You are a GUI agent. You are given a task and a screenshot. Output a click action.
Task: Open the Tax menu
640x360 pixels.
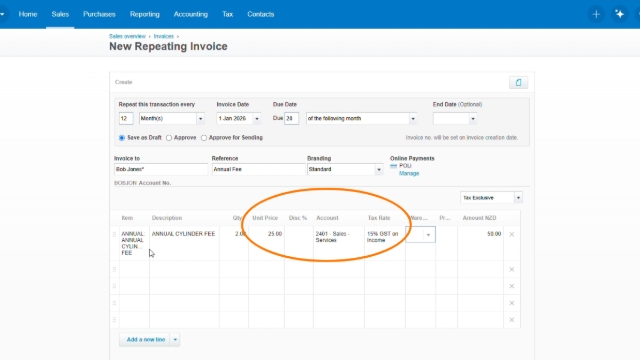pos(227,14)
